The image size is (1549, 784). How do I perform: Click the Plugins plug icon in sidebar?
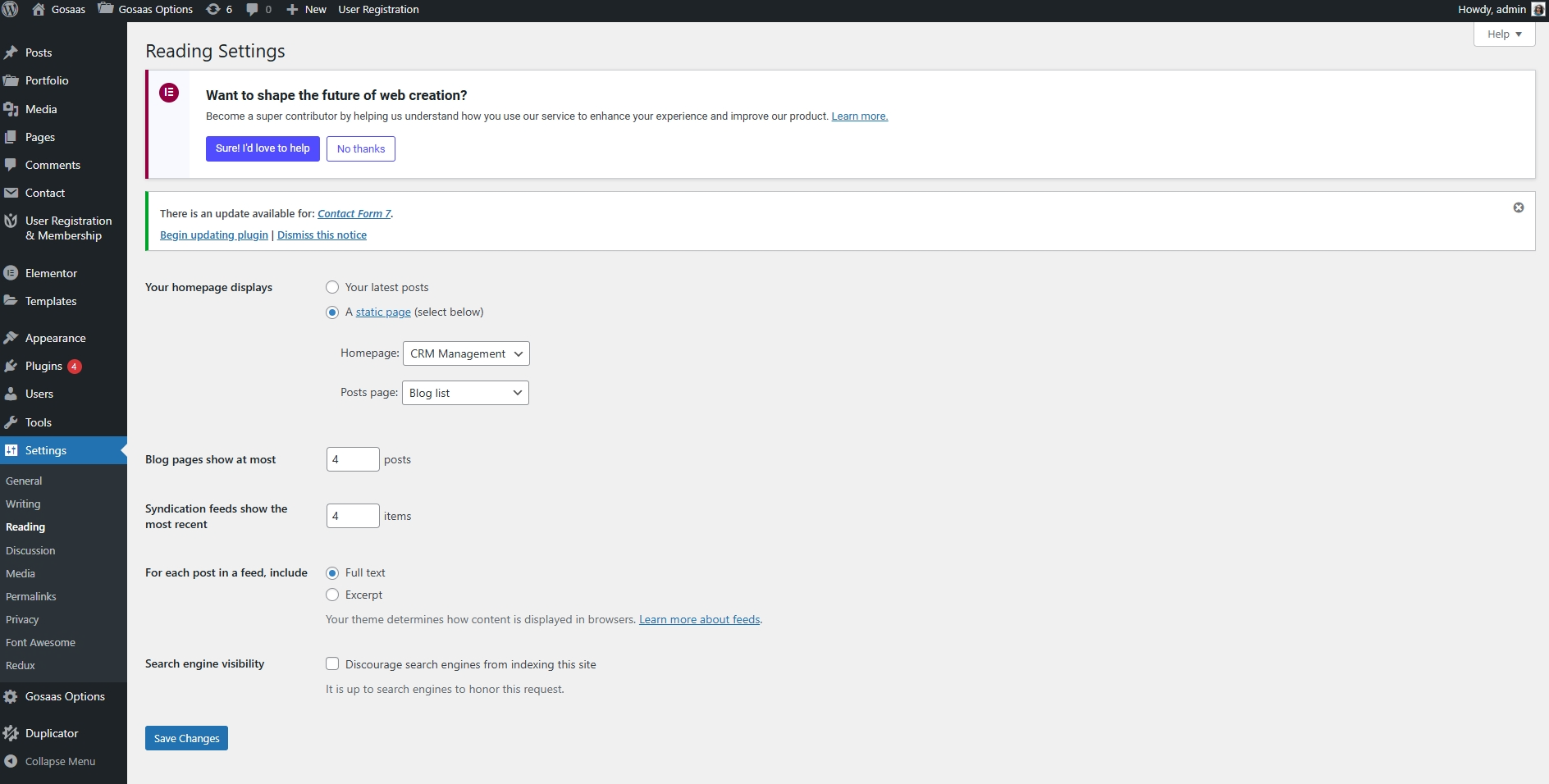pyautogui.click(x=11, y=366)
